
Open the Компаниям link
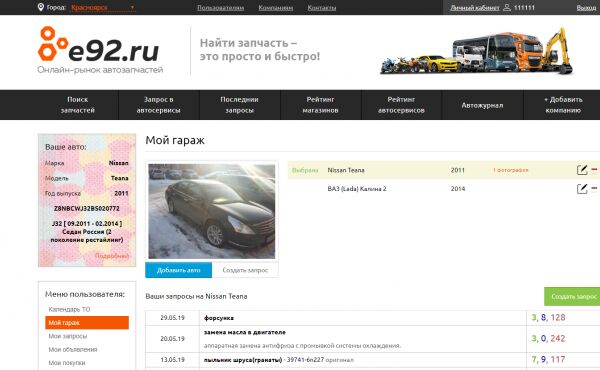click(276, 8)
